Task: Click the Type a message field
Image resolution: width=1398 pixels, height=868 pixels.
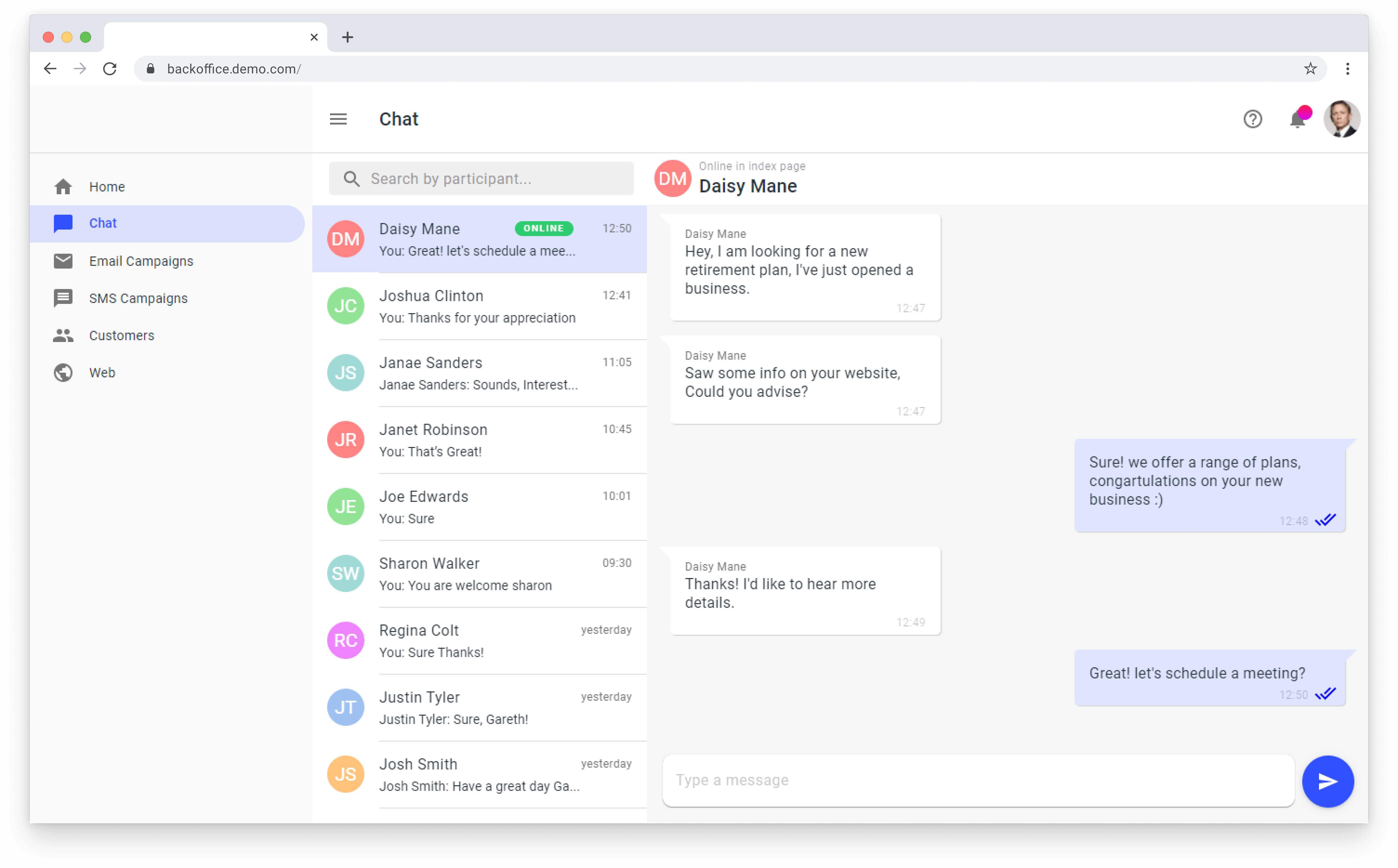Action: 978,780
